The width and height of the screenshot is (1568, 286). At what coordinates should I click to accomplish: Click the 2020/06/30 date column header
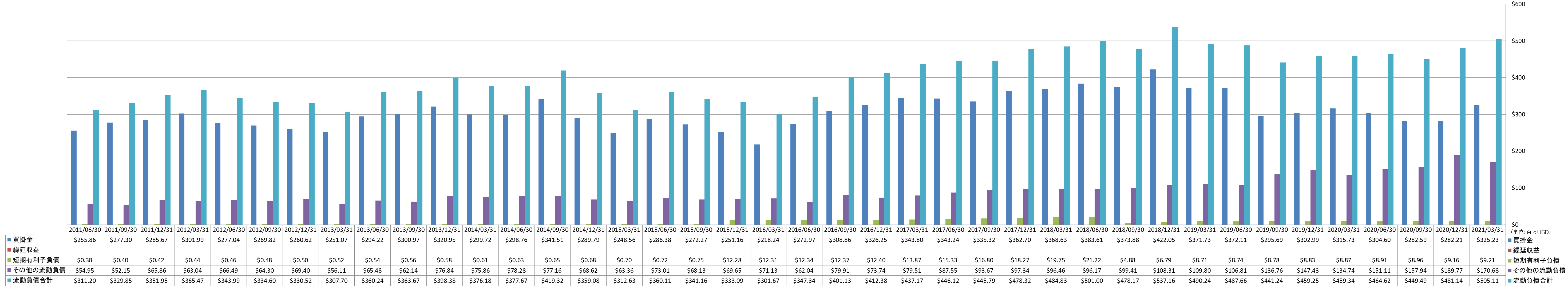point(1379,230)
